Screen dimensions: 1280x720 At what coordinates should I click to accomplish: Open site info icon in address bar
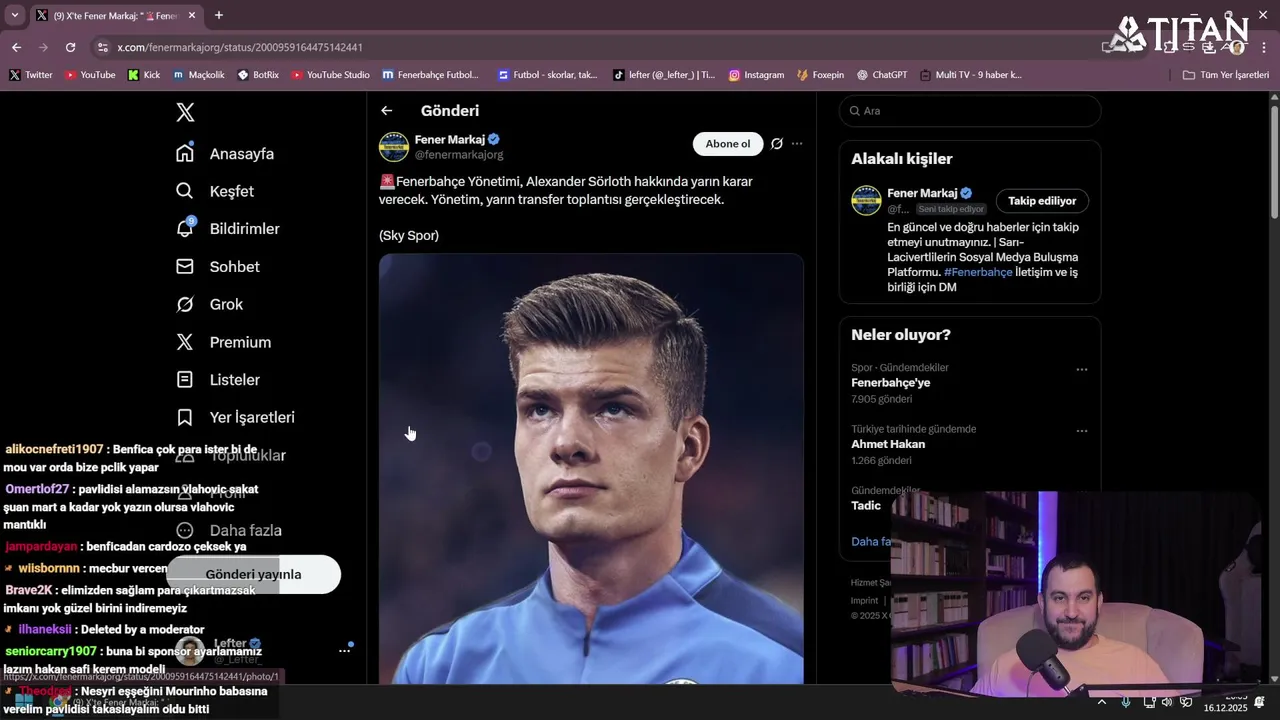(102, 47)
